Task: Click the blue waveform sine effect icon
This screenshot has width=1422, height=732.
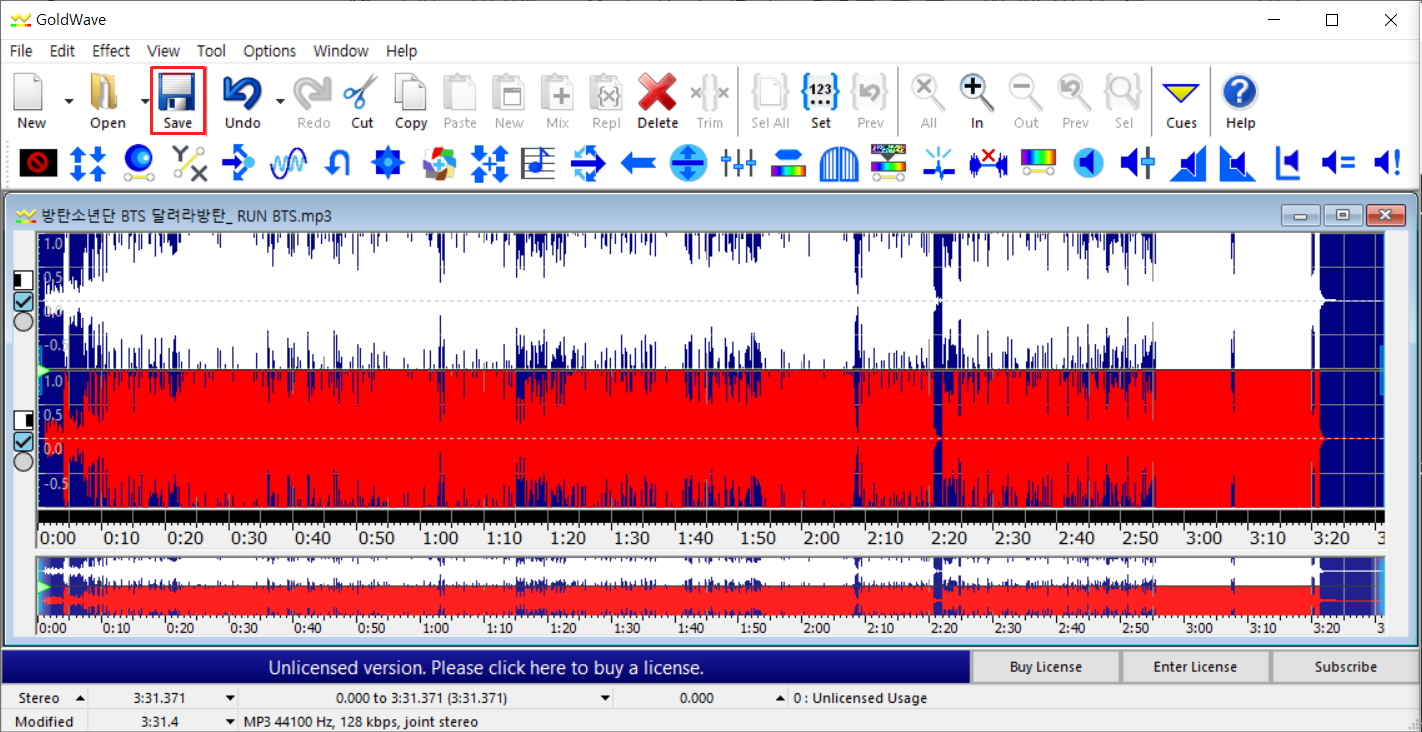Action: [288, 162]
